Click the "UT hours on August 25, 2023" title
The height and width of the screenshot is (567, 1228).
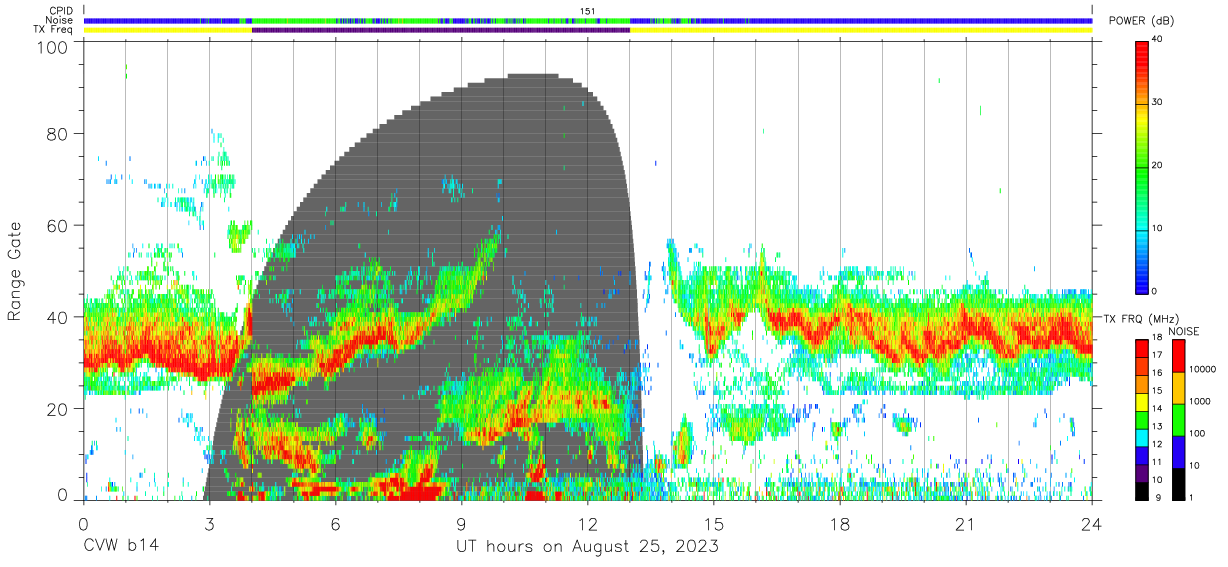point(587,547)
